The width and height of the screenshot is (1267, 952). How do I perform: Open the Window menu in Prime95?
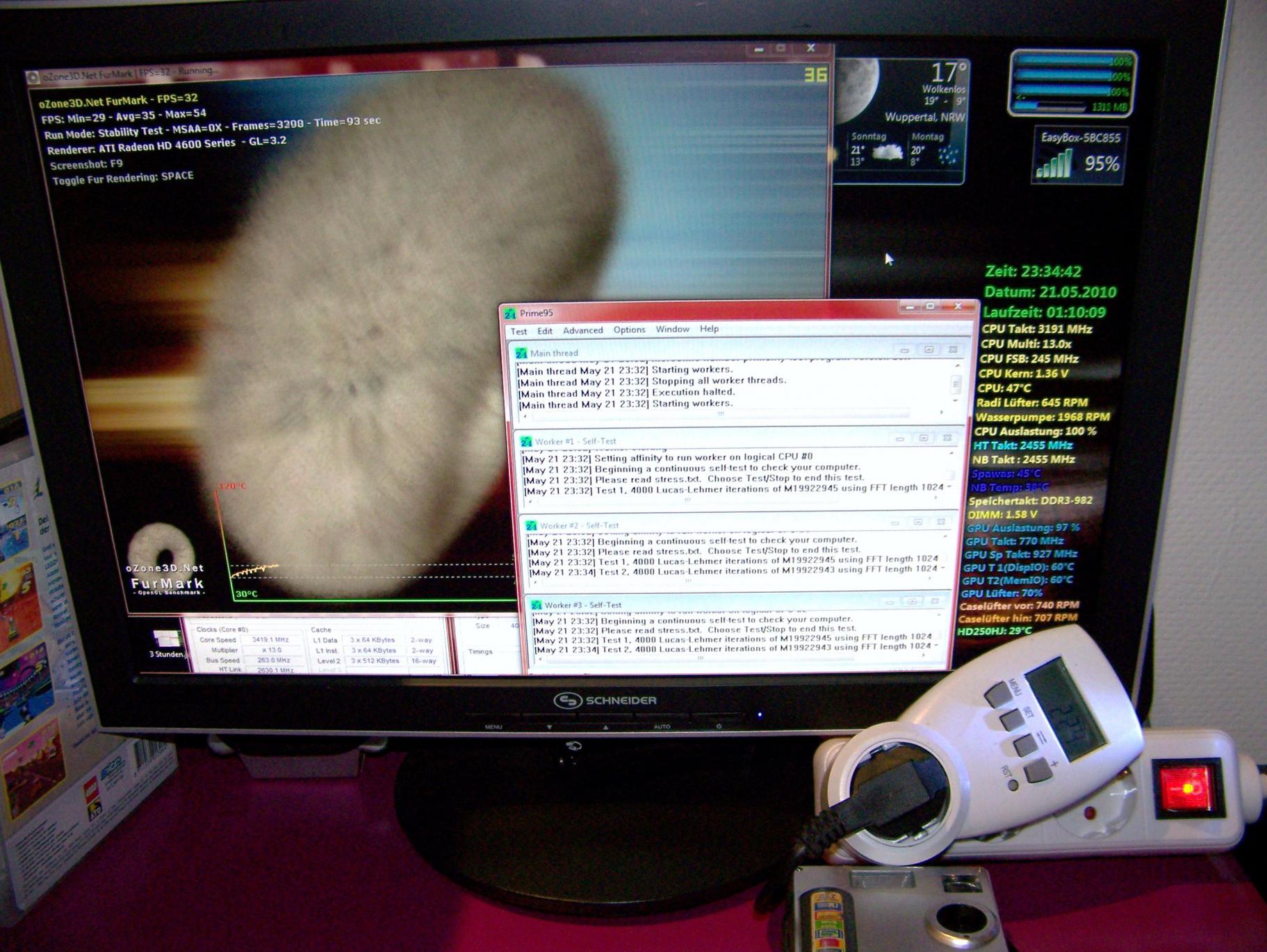[672, 329]
